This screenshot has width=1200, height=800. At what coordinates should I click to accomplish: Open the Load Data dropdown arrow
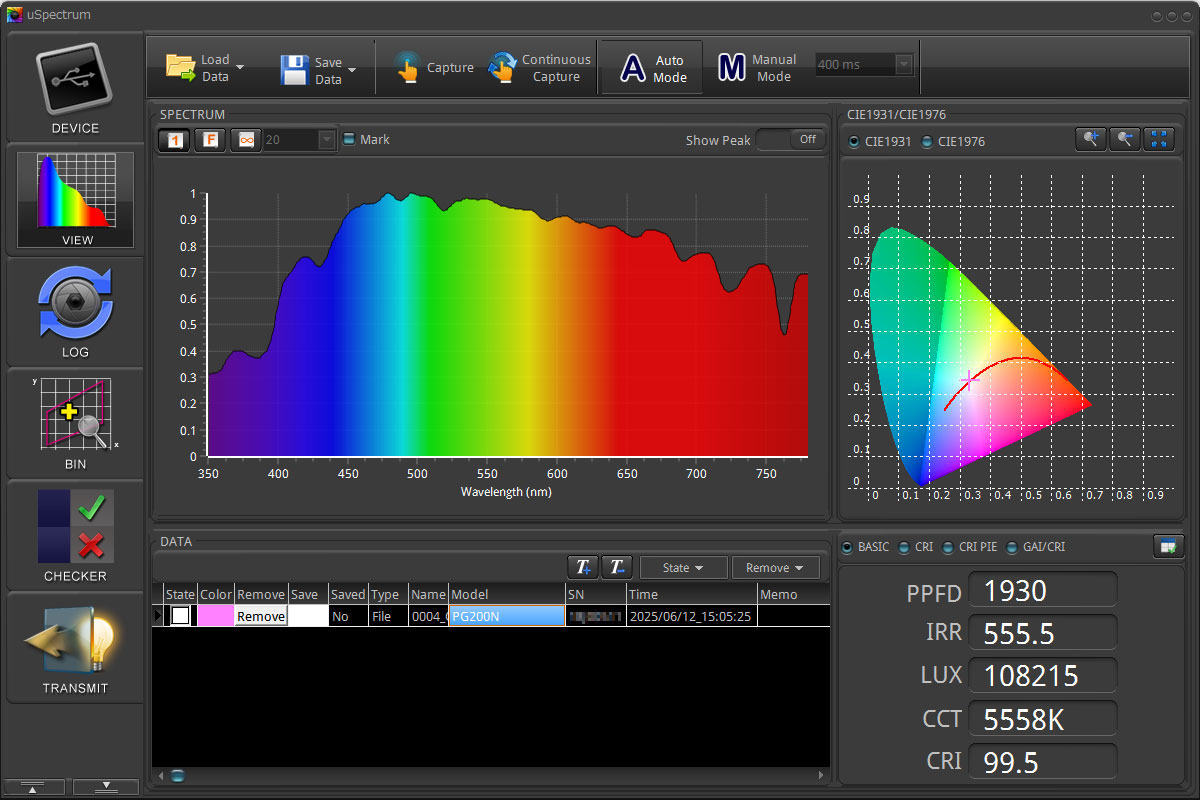click(240, 68)
